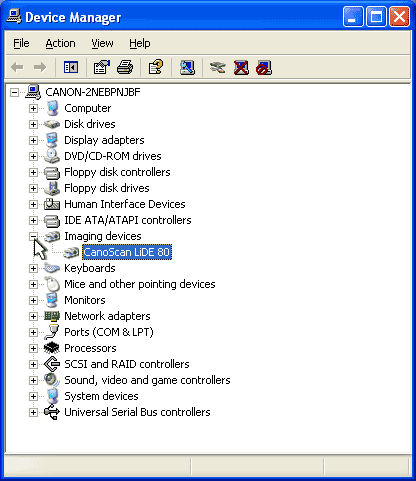Viewport: 416px width, 481px height.
Task: Click the SCSI and RAID controllers icon
Action: click(x=52, y=364)
